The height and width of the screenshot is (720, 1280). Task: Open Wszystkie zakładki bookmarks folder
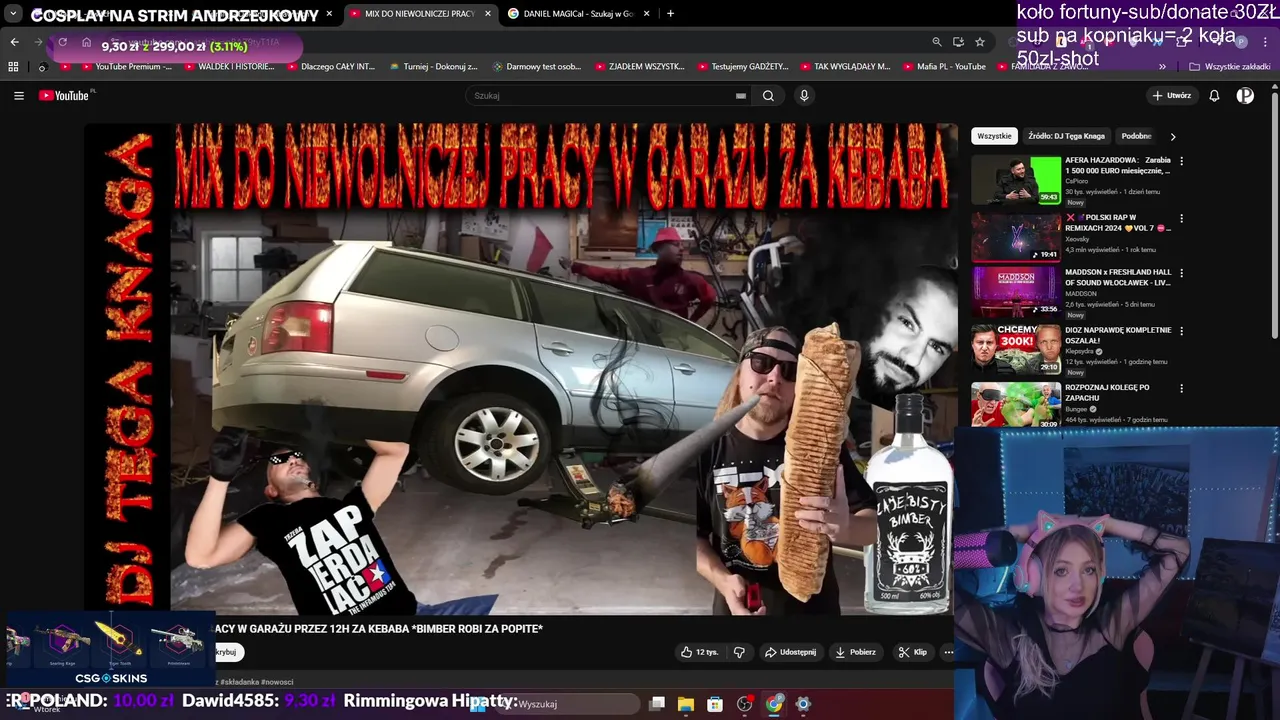(x=1229, y=67)
